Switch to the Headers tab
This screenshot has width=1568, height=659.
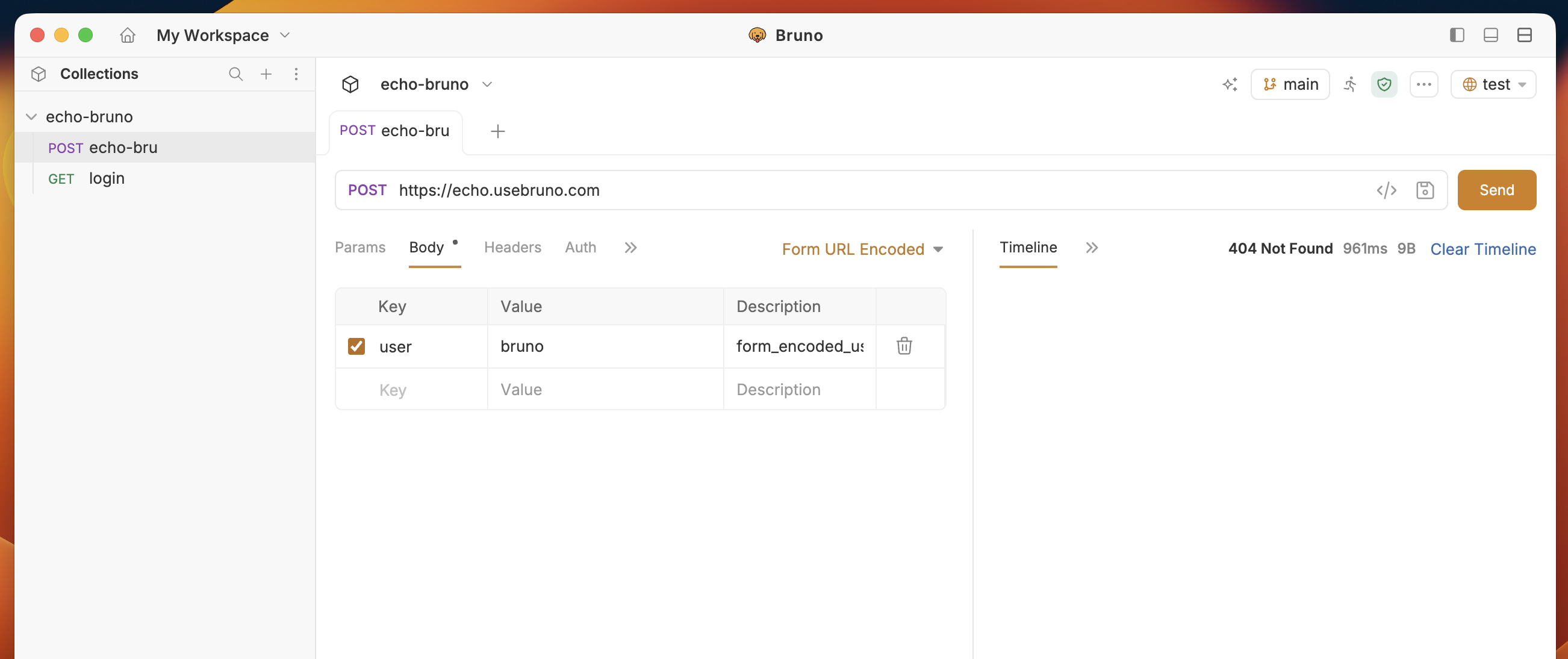[512, 248]
